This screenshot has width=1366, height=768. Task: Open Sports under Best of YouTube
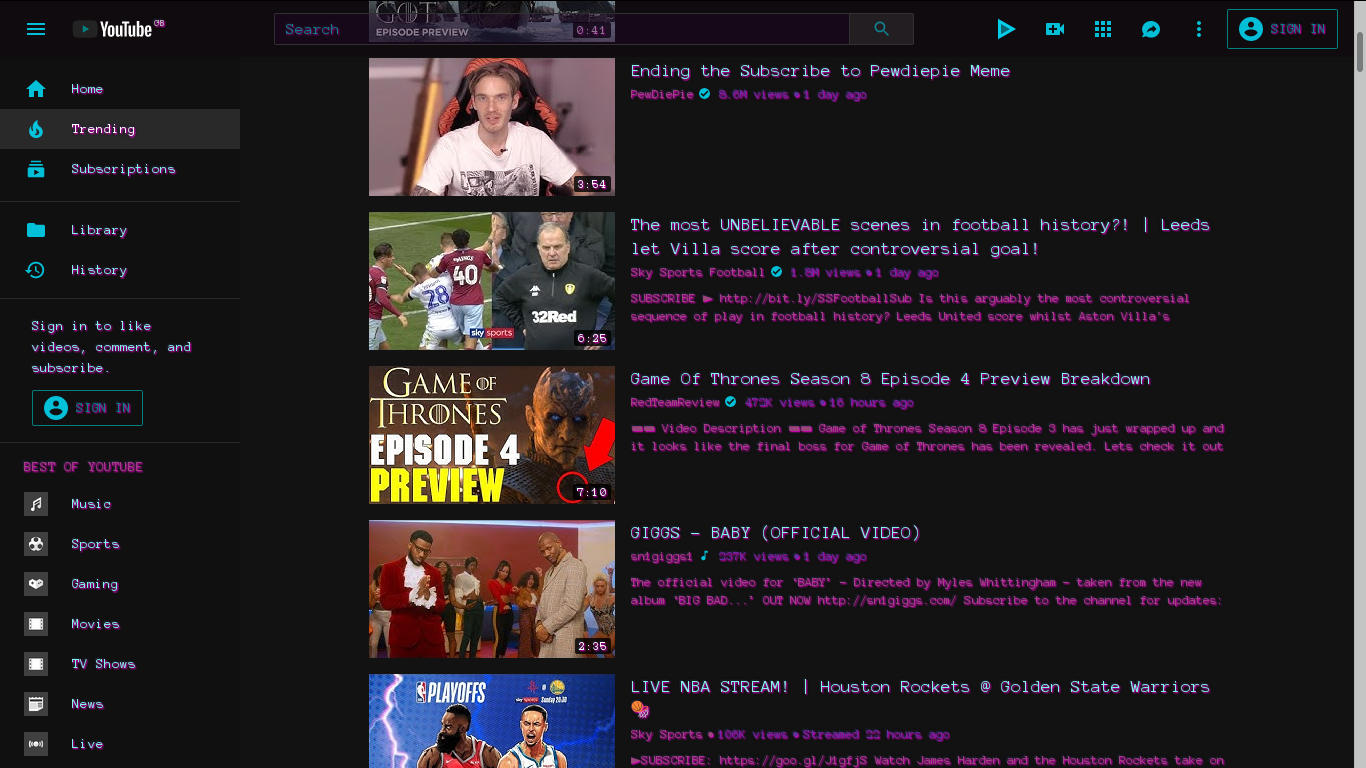click(120, 544)
